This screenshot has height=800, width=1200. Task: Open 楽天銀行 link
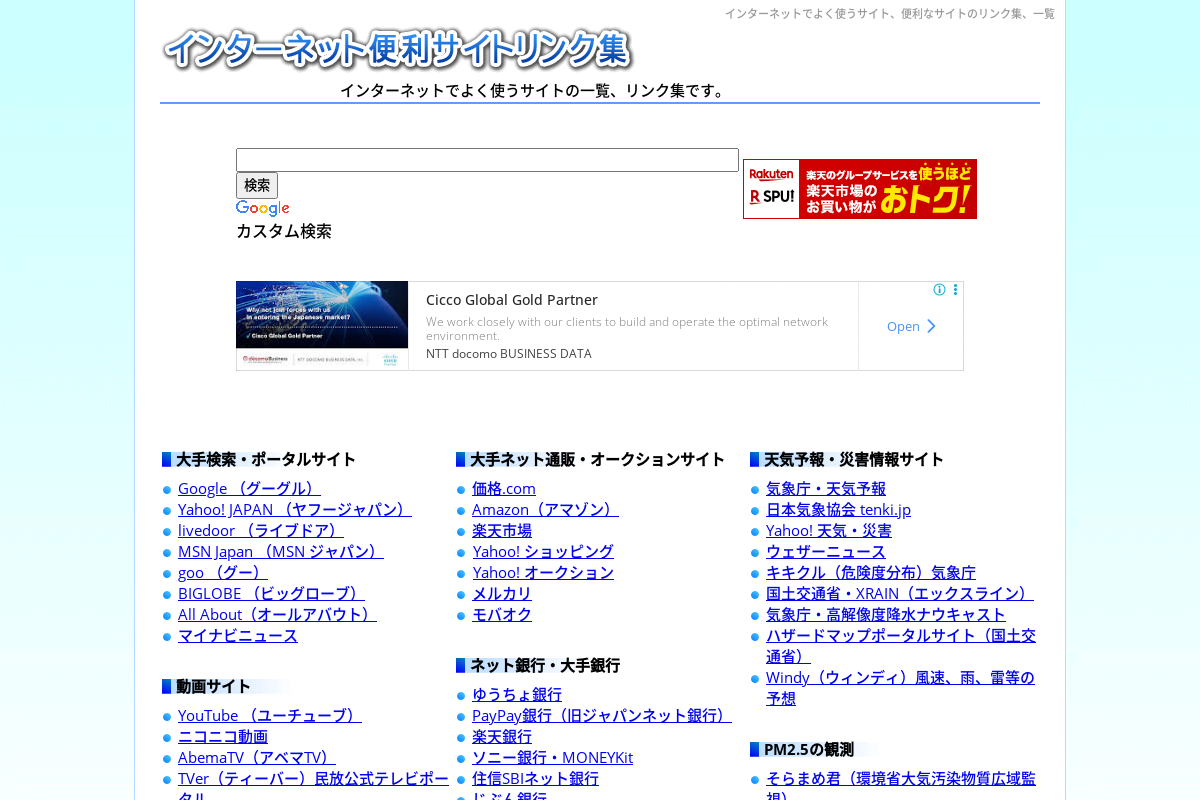502,737
